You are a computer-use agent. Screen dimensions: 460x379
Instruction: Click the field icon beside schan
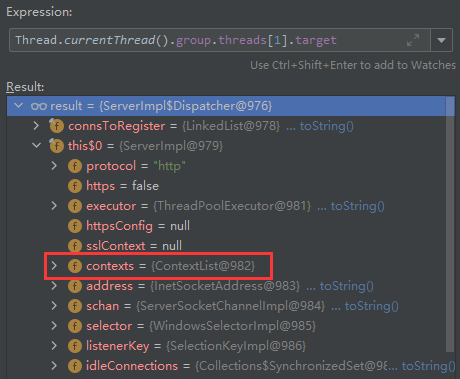pyautogui.click(x=75, y=306)
